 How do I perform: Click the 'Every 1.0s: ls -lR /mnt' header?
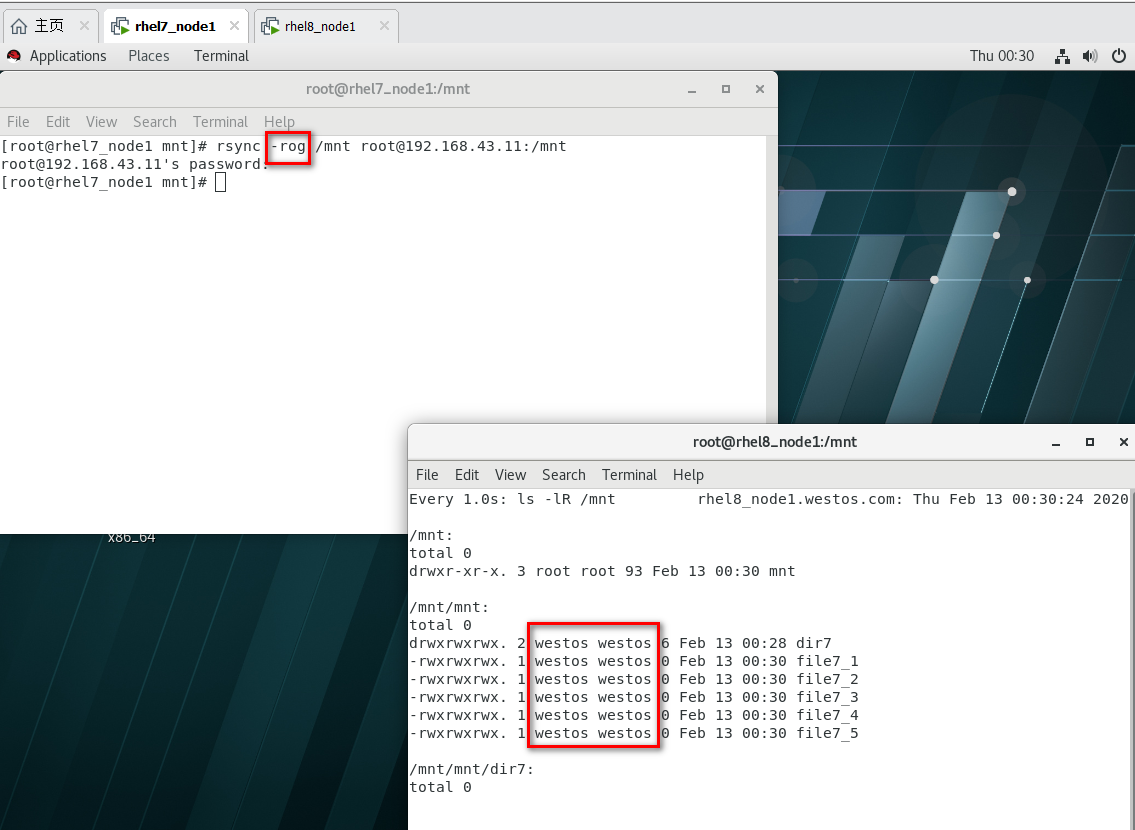pos(512,499)
